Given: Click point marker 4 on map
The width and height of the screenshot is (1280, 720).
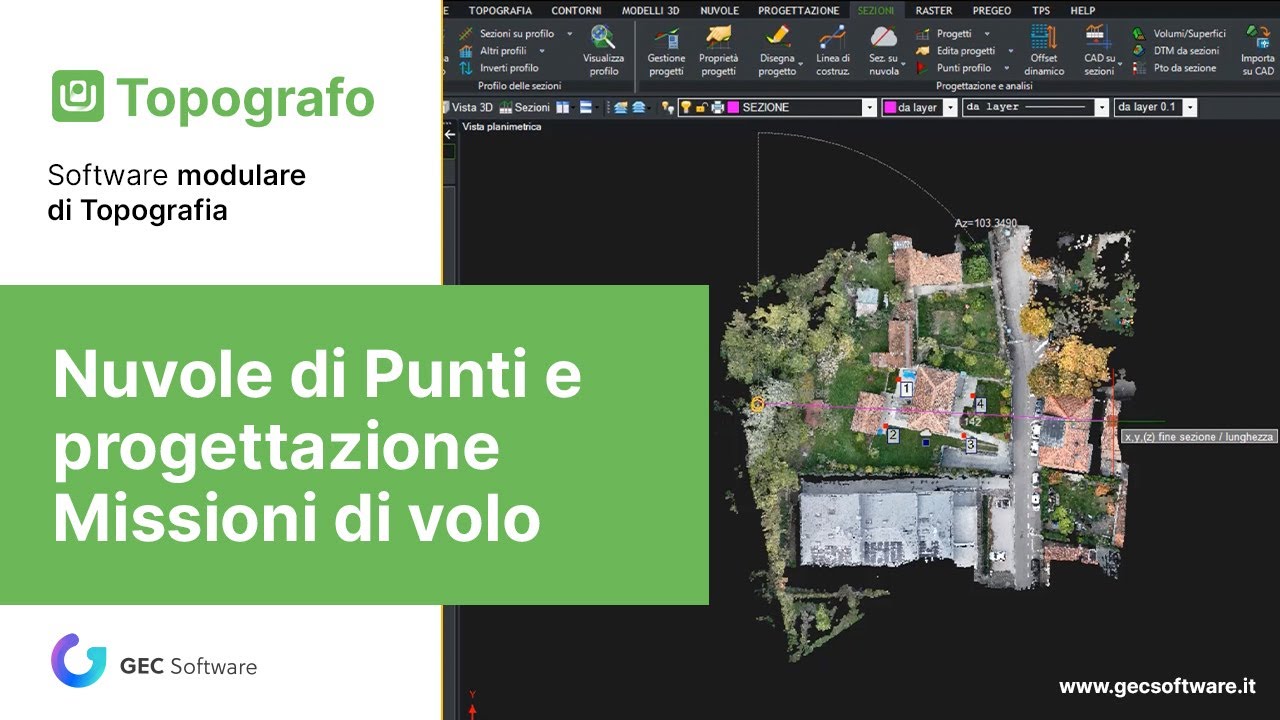Looking at the screenshot, I should pos(981,404).
